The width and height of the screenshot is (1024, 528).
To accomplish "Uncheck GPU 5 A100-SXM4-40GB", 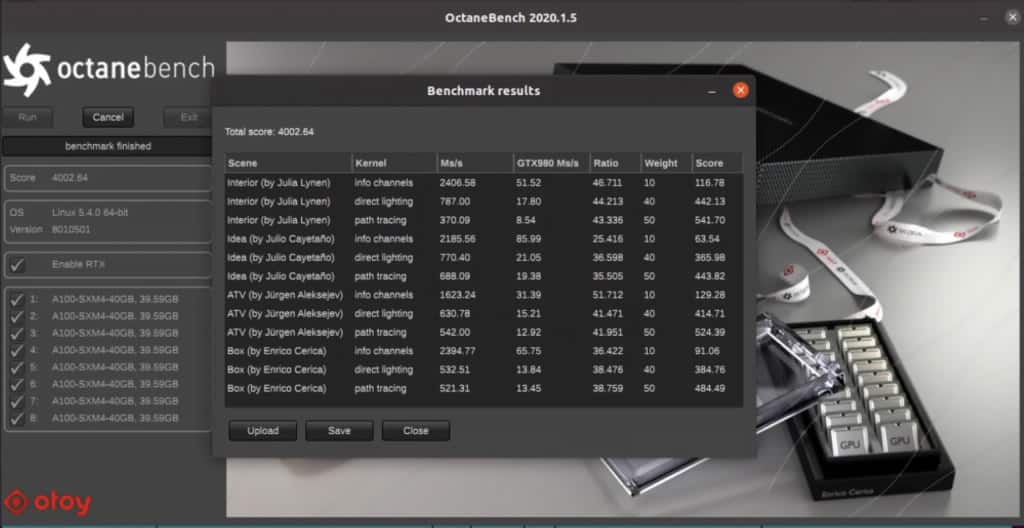I will (18, 367).
